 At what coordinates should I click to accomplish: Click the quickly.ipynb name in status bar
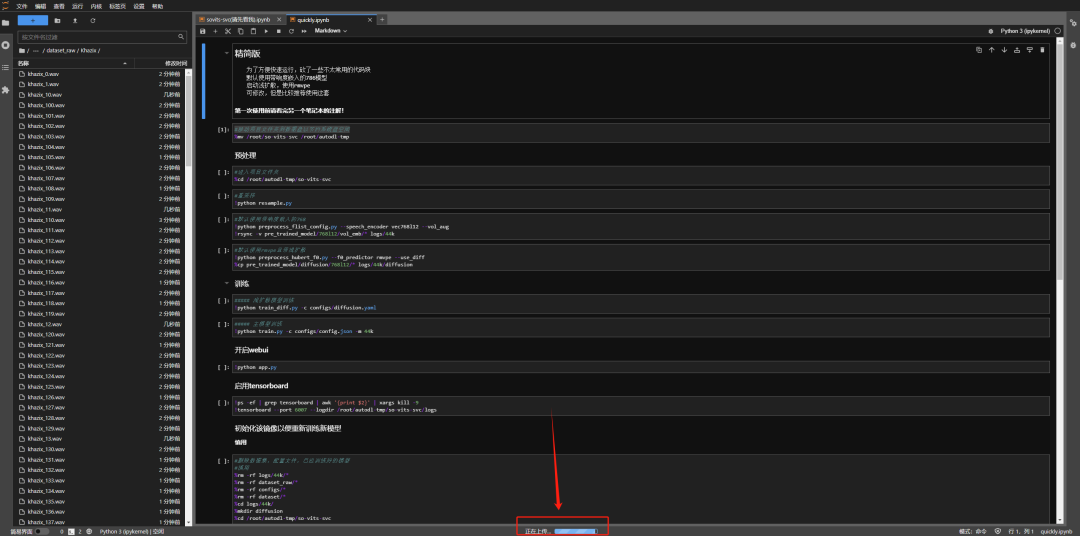(x=1057, y=531)
